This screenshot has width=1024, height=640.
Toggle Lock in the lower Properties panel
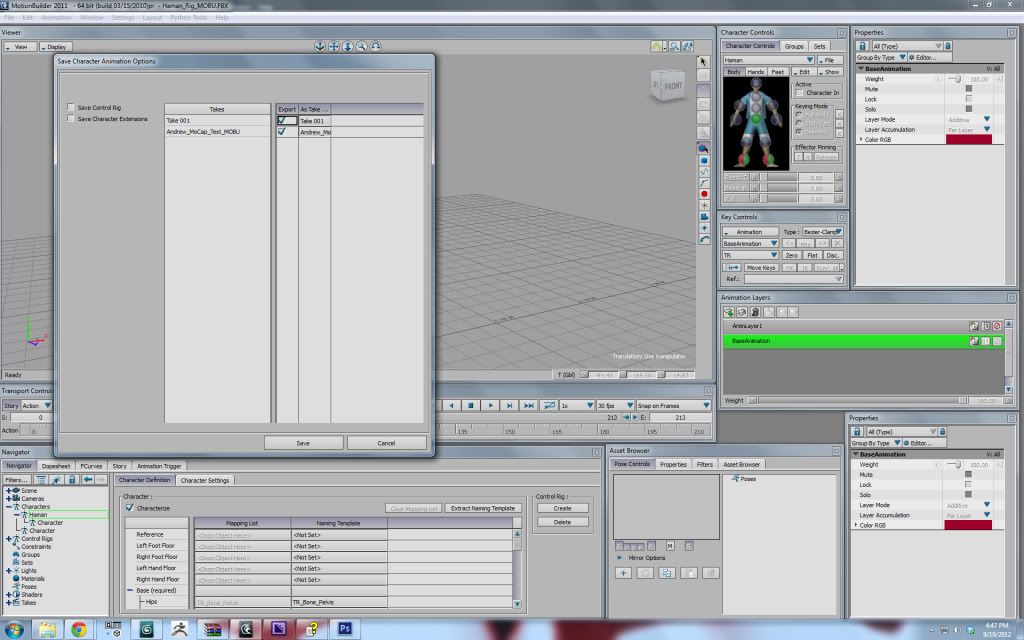coord(968,485)
